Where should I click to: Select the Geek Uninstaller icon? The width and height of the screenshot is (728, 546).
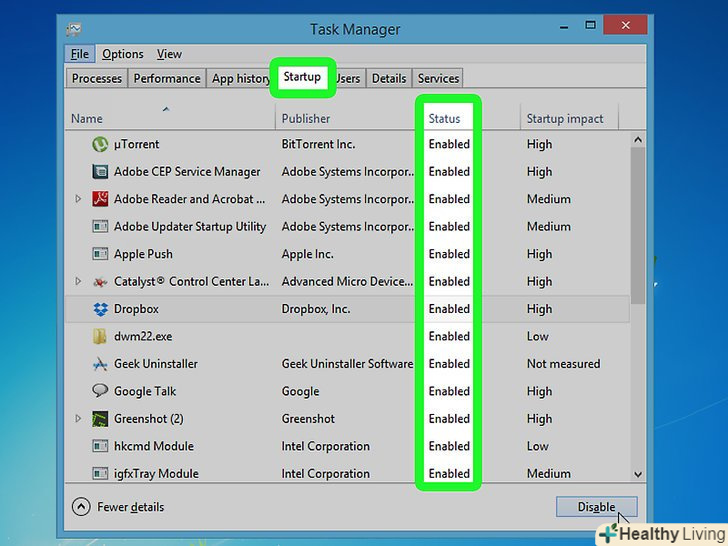[x=100, y=364]
